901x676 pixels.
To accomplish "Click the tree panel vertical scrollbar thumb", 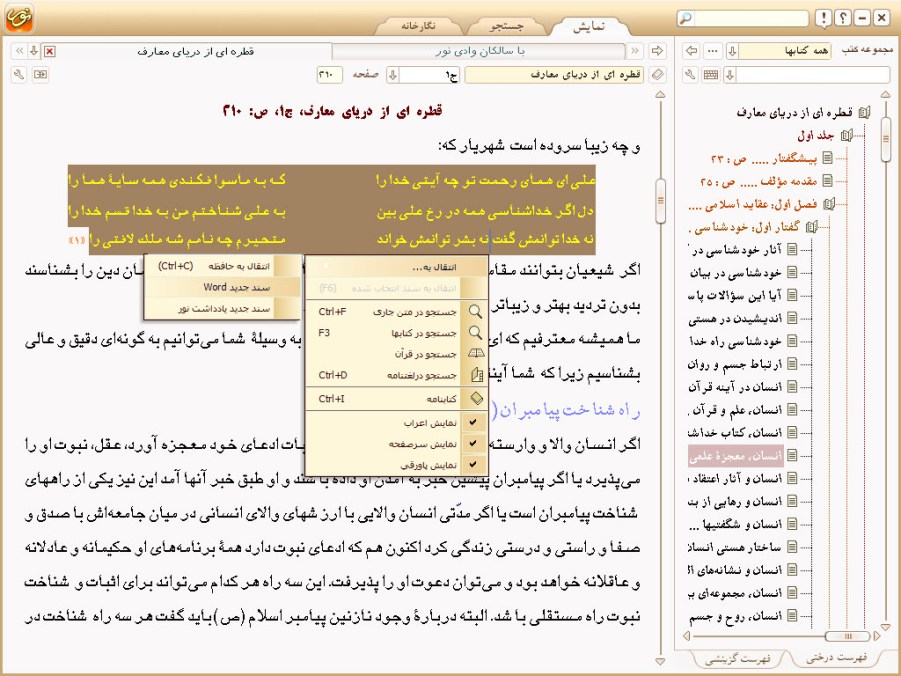I will pyautogui.click(x=885, y=139).
